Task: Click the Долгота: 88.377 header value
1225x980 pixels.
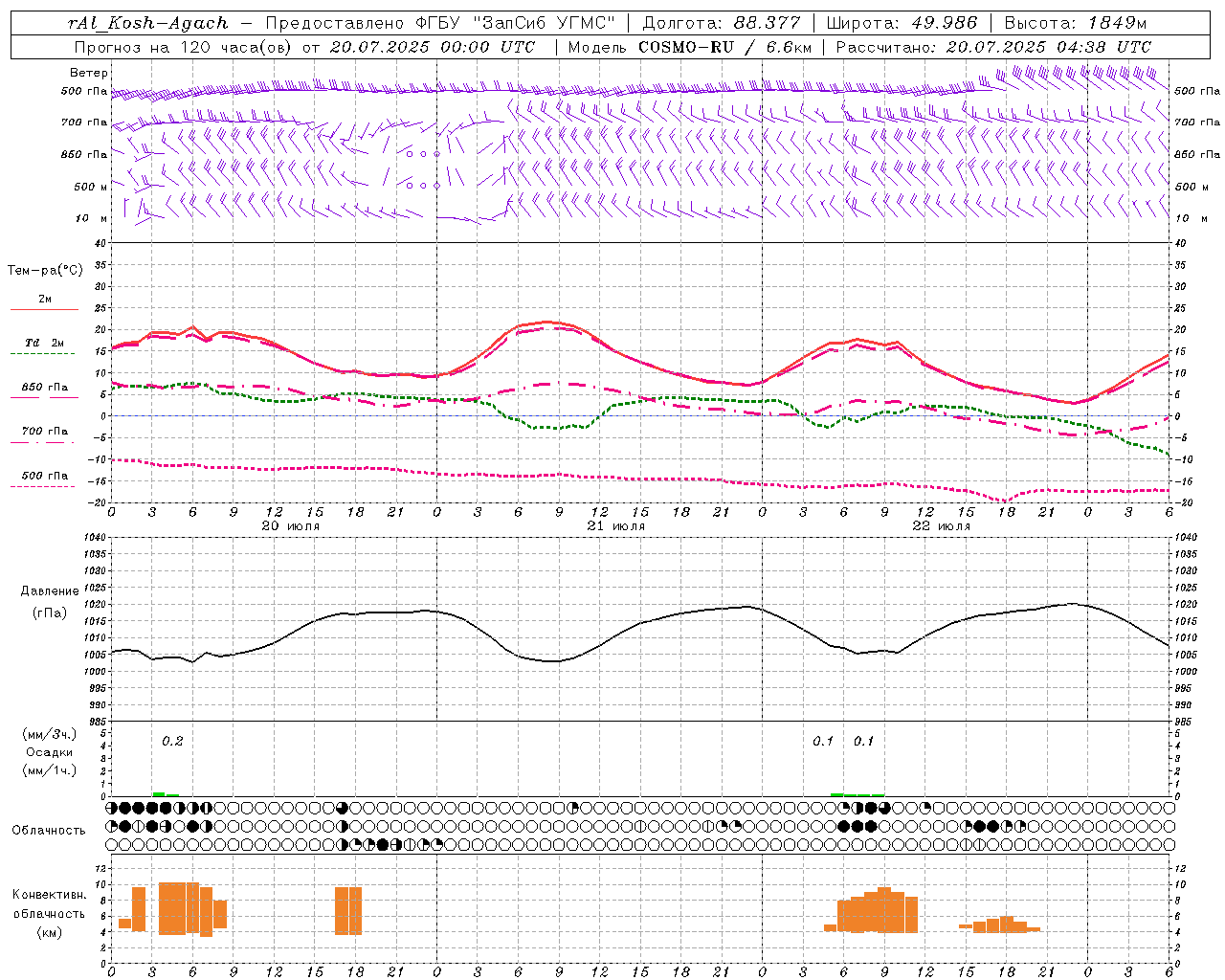Action: pos(721,23)
